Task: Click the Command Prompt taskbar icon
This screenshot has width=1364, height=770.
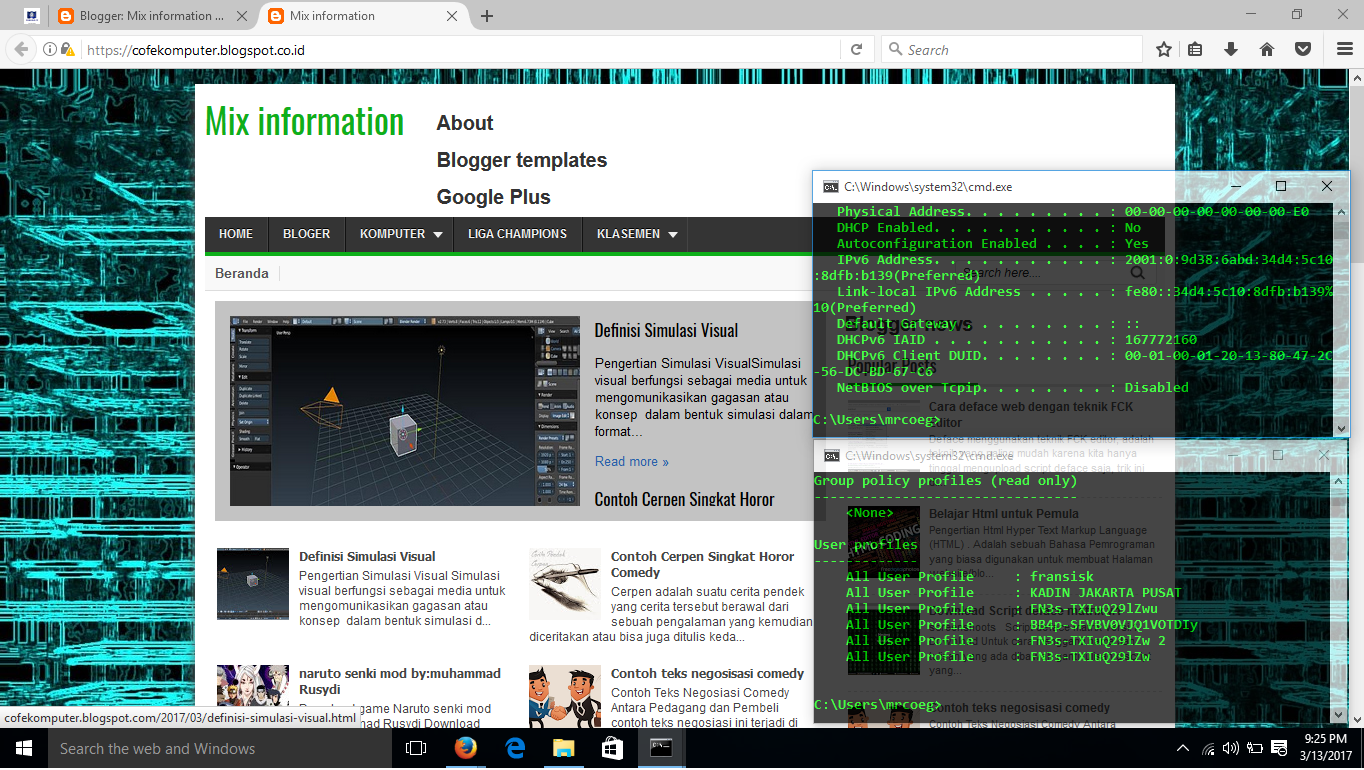Action: tap(662, 748)
